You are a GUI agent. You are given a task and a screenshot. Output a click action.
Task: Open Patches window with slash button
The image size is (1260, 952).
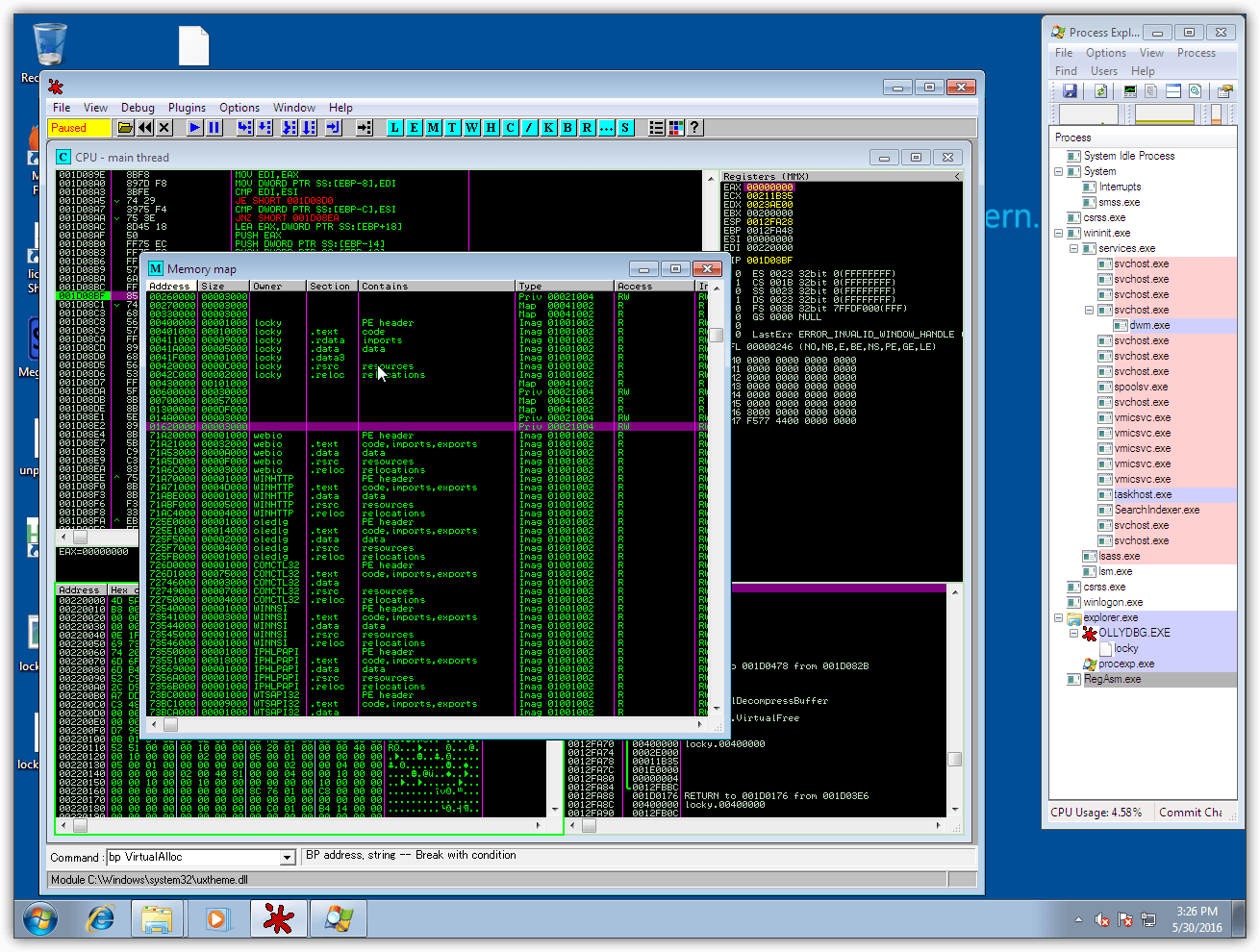529,127
